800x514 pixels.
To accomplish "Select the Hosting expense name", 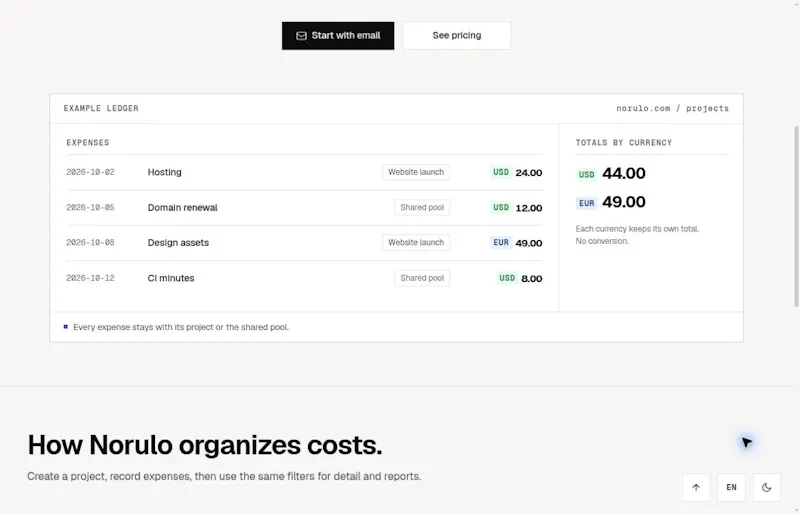I will click(x=164, y=172).
